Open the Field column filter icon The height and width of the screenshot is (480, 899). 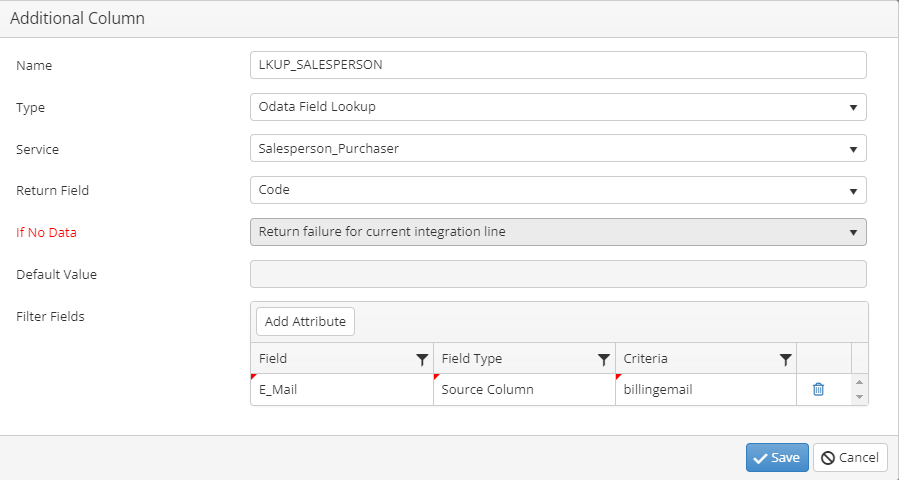click(x=422, y=360)
